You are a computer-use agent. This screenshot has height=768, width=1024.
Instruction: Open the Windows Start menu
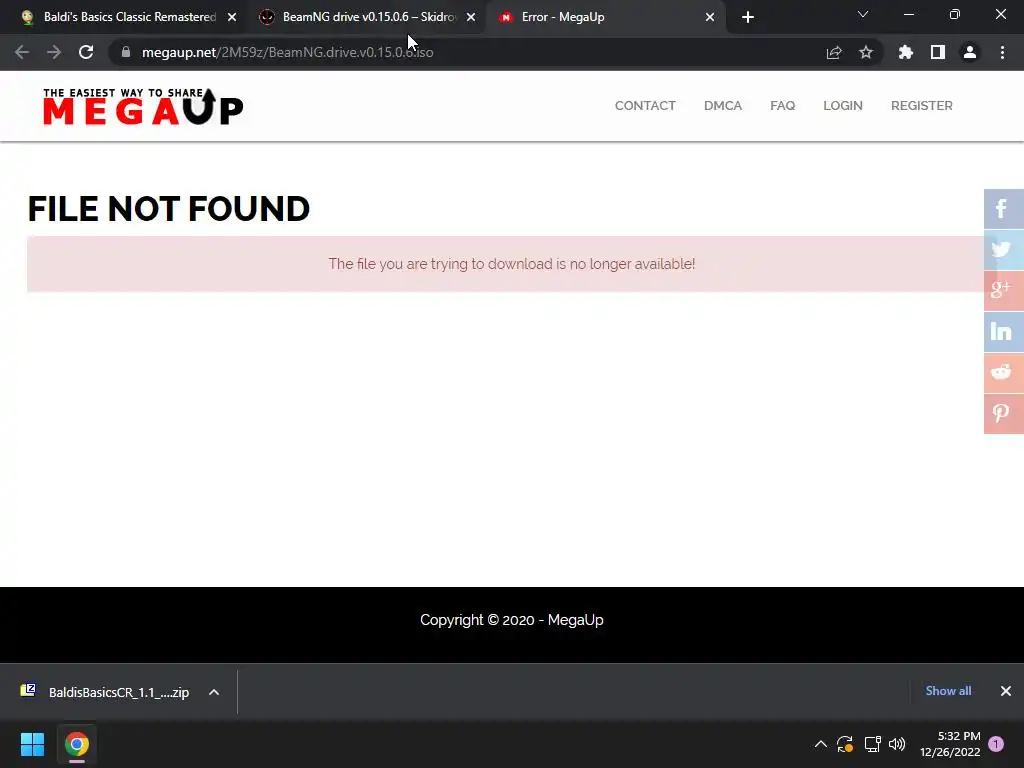pos(32,744)
